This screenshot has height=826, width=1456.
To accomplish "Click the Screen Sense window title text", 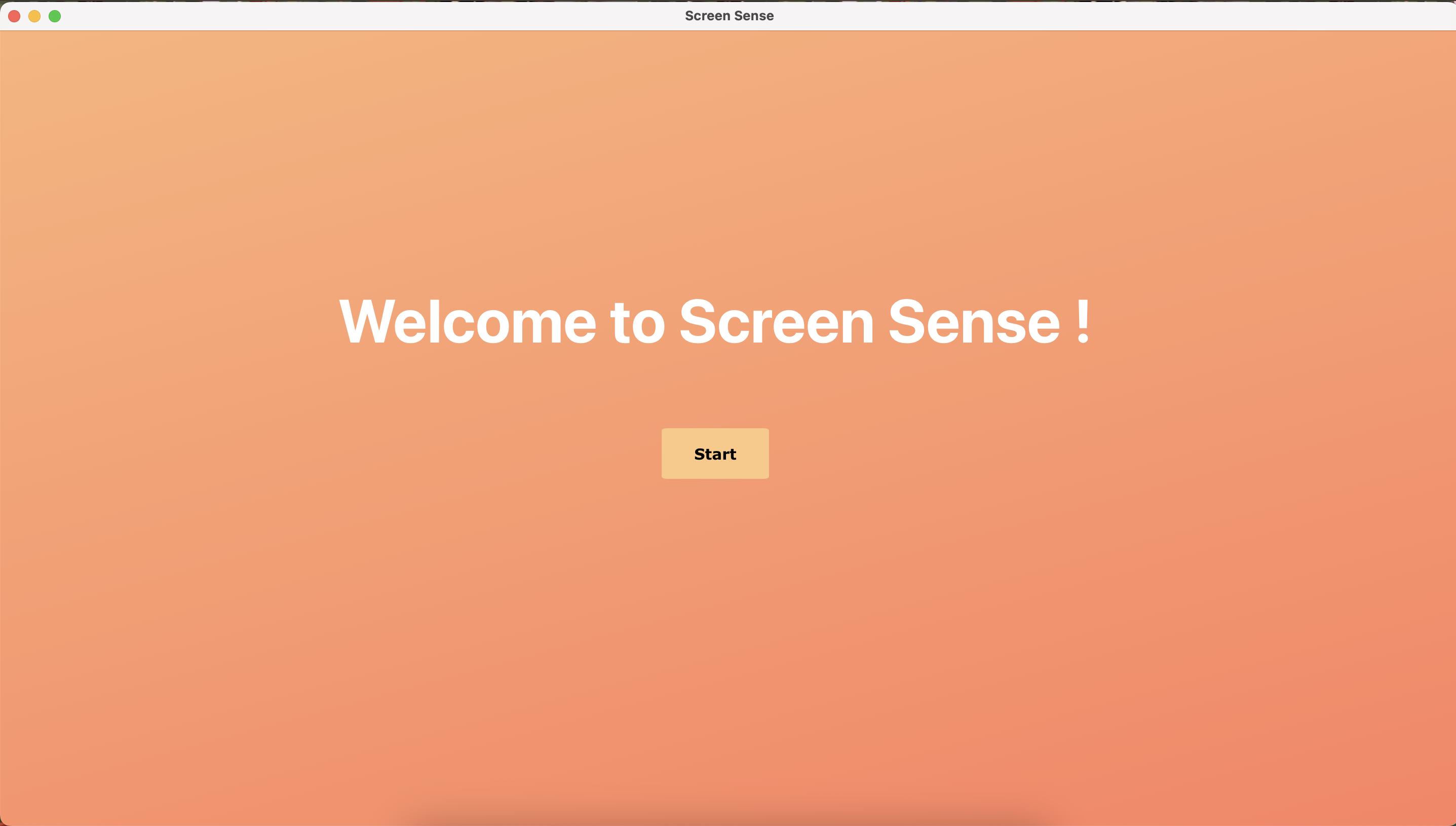I will tap(729, 16).
